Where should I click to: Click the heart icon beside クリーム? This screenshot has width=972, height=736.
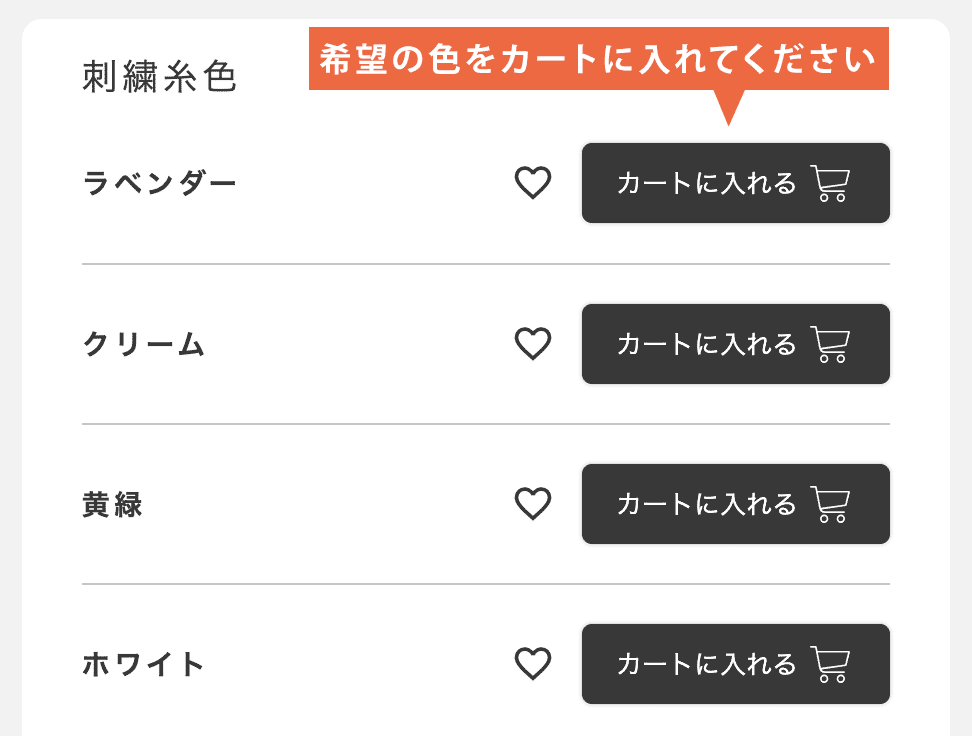click(x=532, y=344)
